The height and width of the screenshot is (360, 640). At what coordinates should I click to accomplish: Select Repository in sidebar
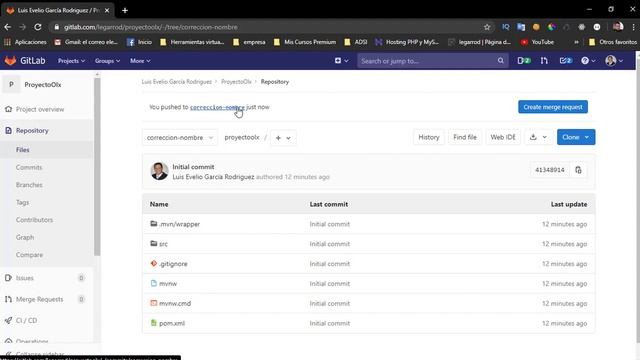32,131
